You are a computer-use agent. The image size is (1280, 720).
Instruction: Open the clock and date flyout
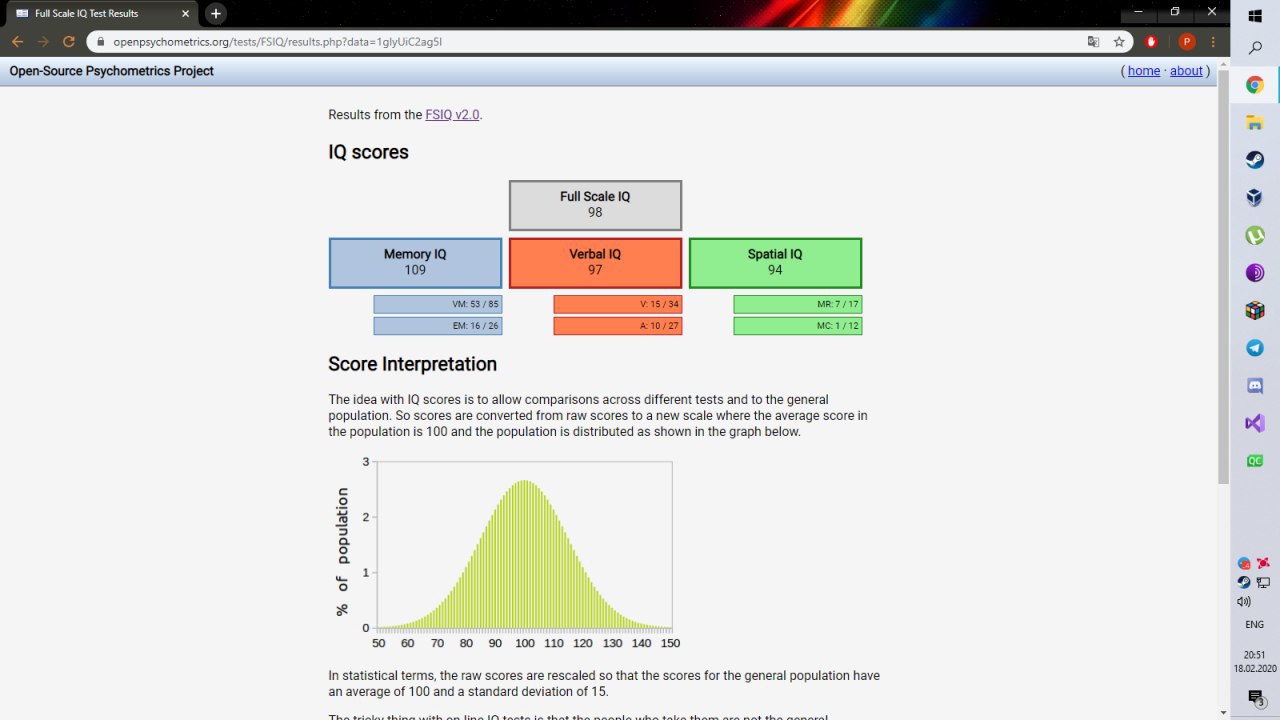pyautogui.click(x=1254, y=661)
